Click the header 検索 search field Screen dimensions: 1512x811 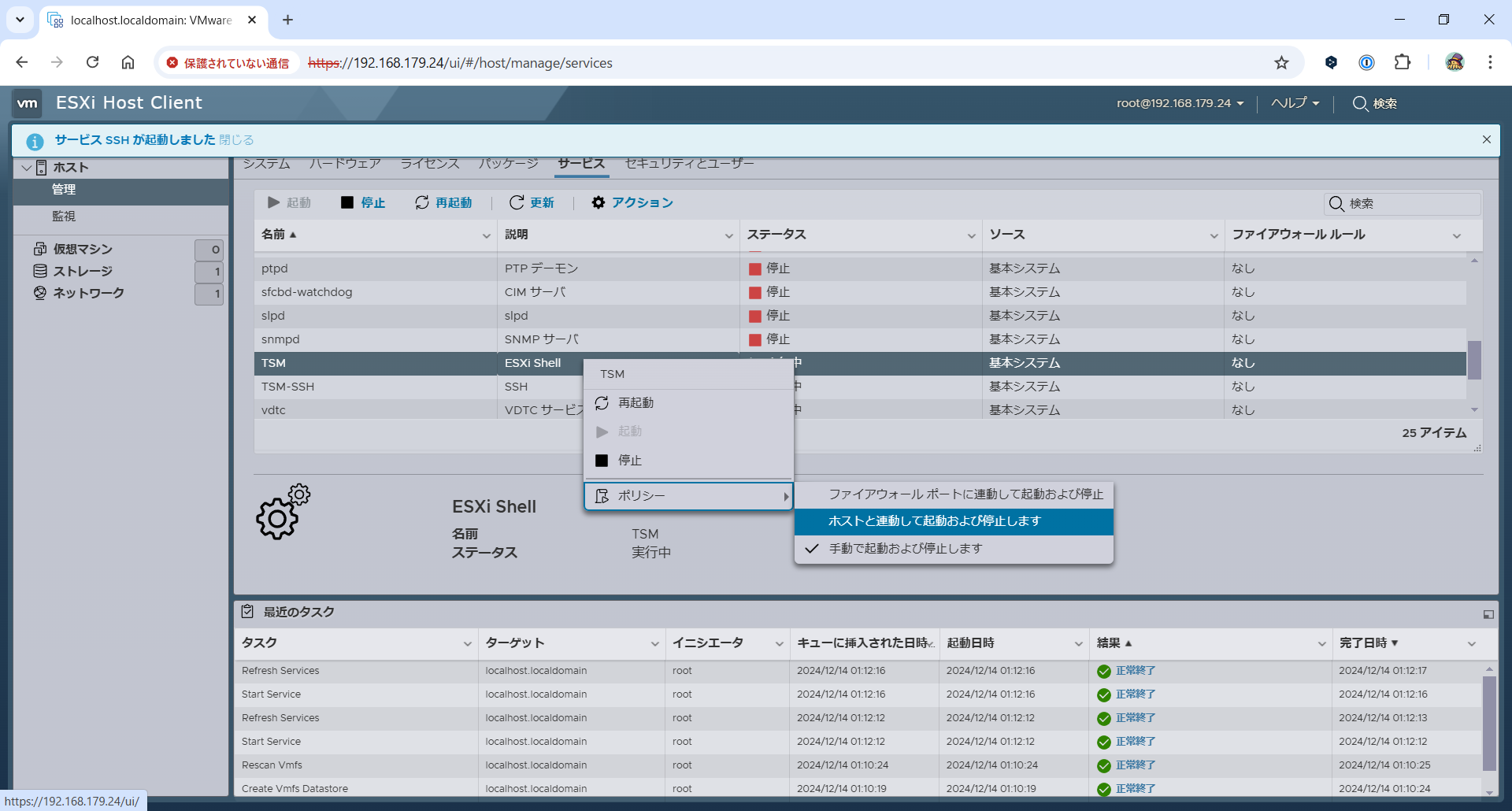[x=1375, y=103]
